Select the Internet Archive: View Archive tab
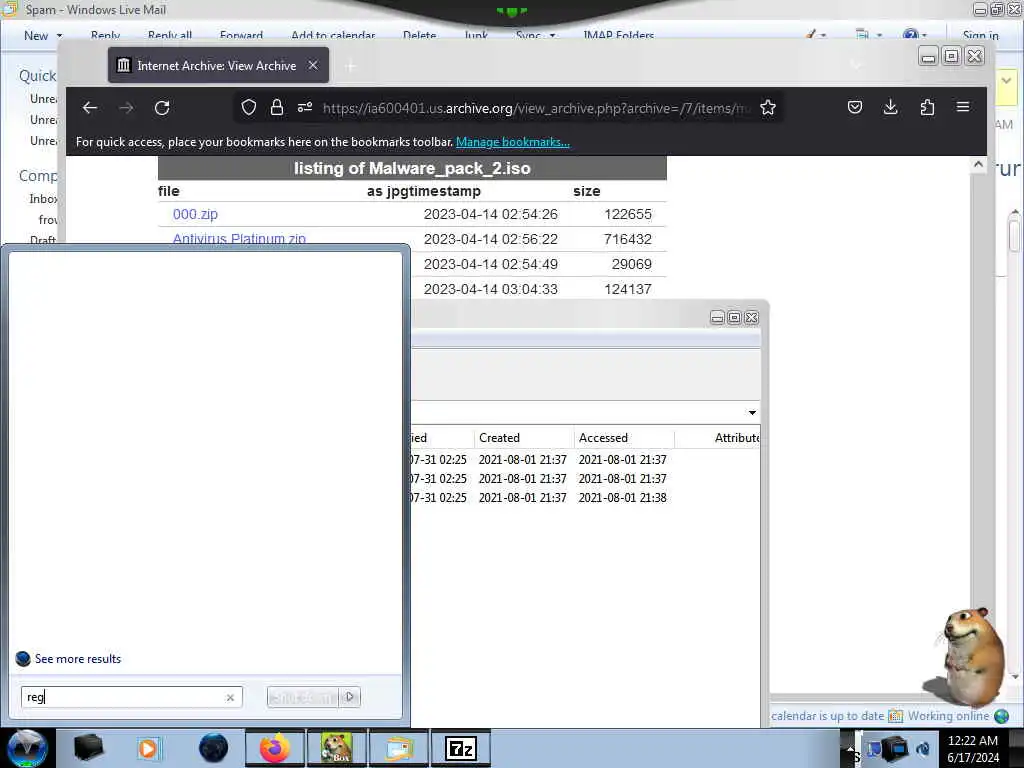 (x=218, y=65)
